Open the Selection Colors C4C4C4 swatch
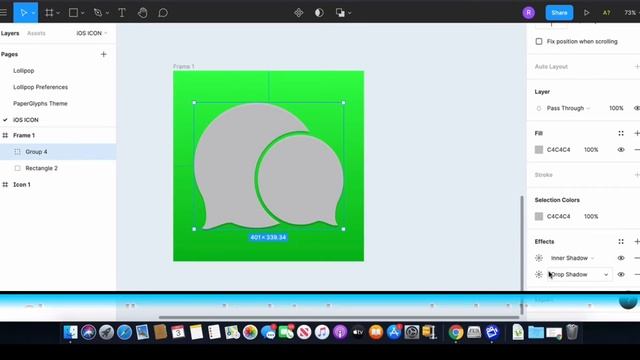This screenshot has height=360, width=640. 539,216
